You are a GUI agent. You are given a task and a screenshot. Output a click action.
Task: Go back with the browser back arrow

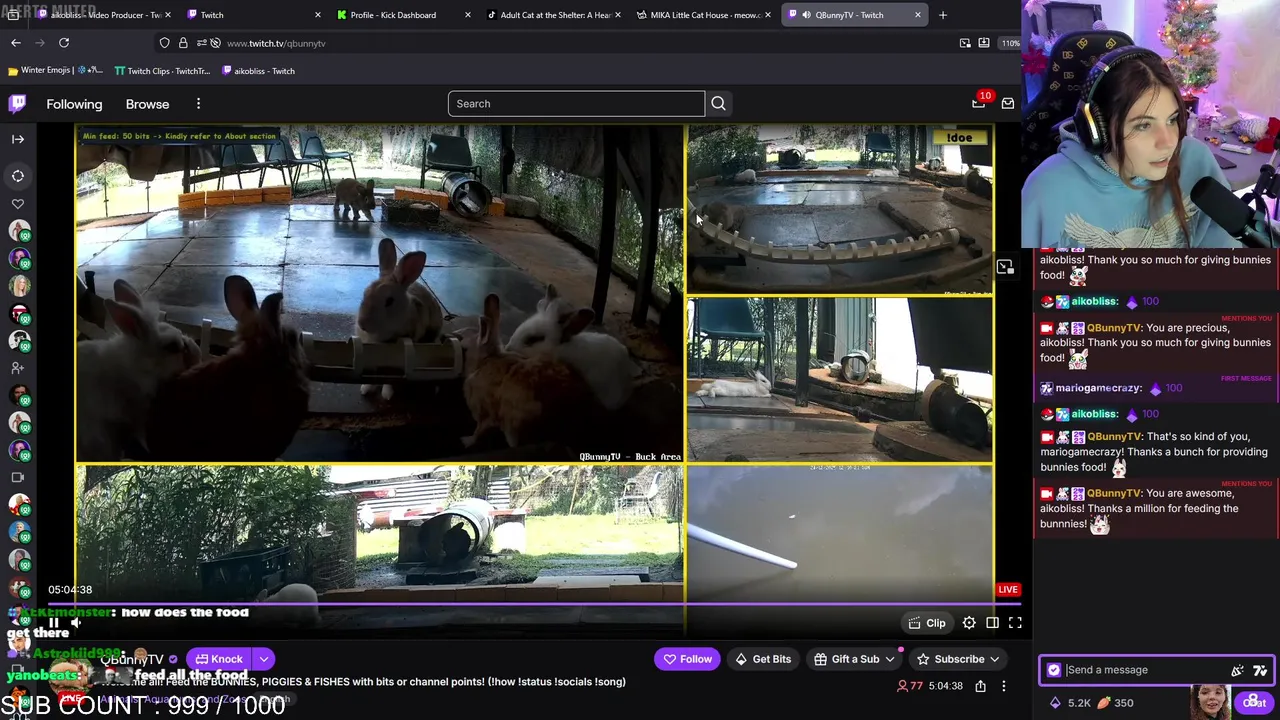[16, 43]
